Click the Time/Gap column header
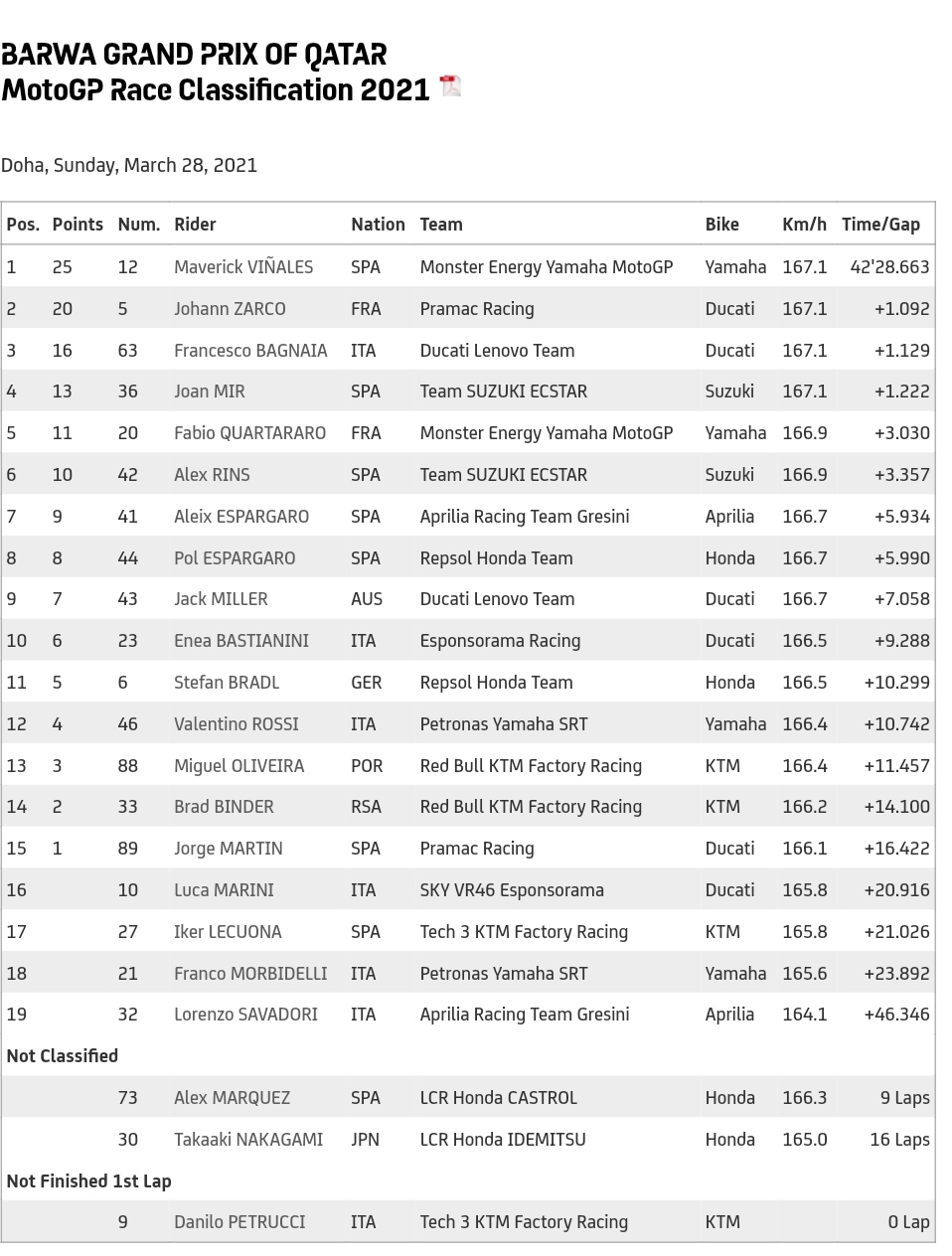This screenshot has height=1256, width=952. coord(880,225)
